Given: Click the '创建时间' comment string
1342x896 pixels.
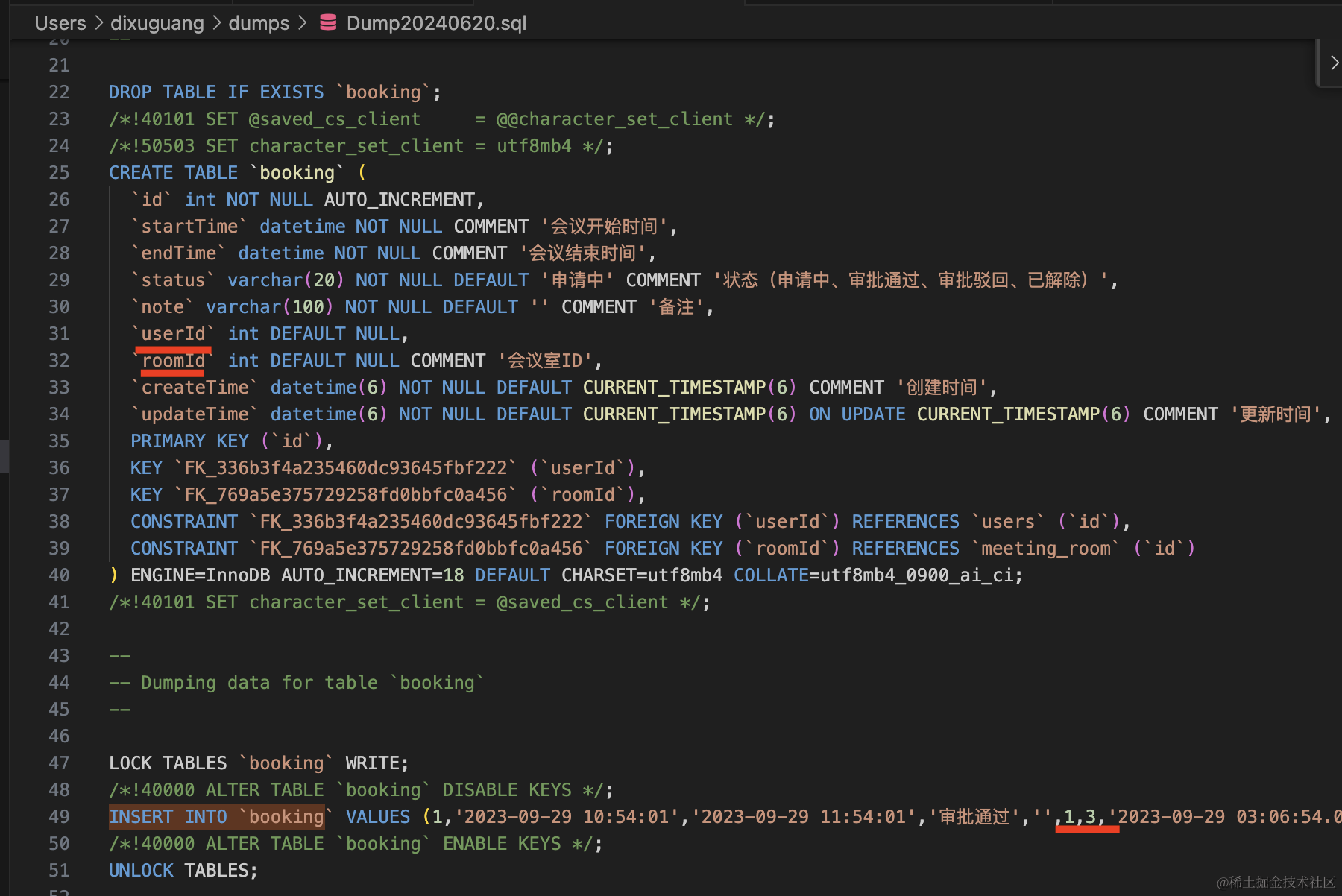Looking at the screenshot, I should coord(942,388).
